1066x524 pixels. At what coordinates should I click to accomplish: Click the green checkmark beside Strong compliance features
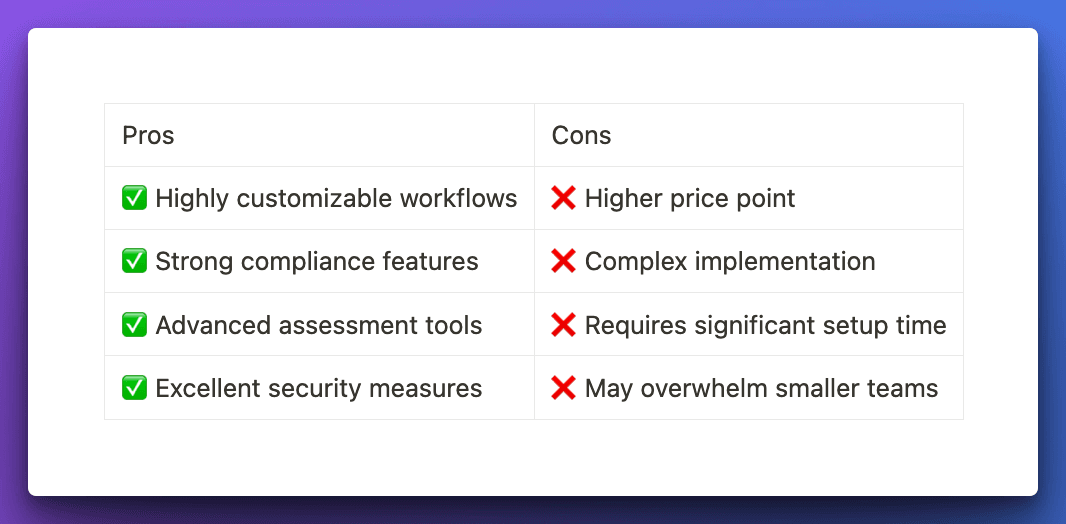(134, 261)
